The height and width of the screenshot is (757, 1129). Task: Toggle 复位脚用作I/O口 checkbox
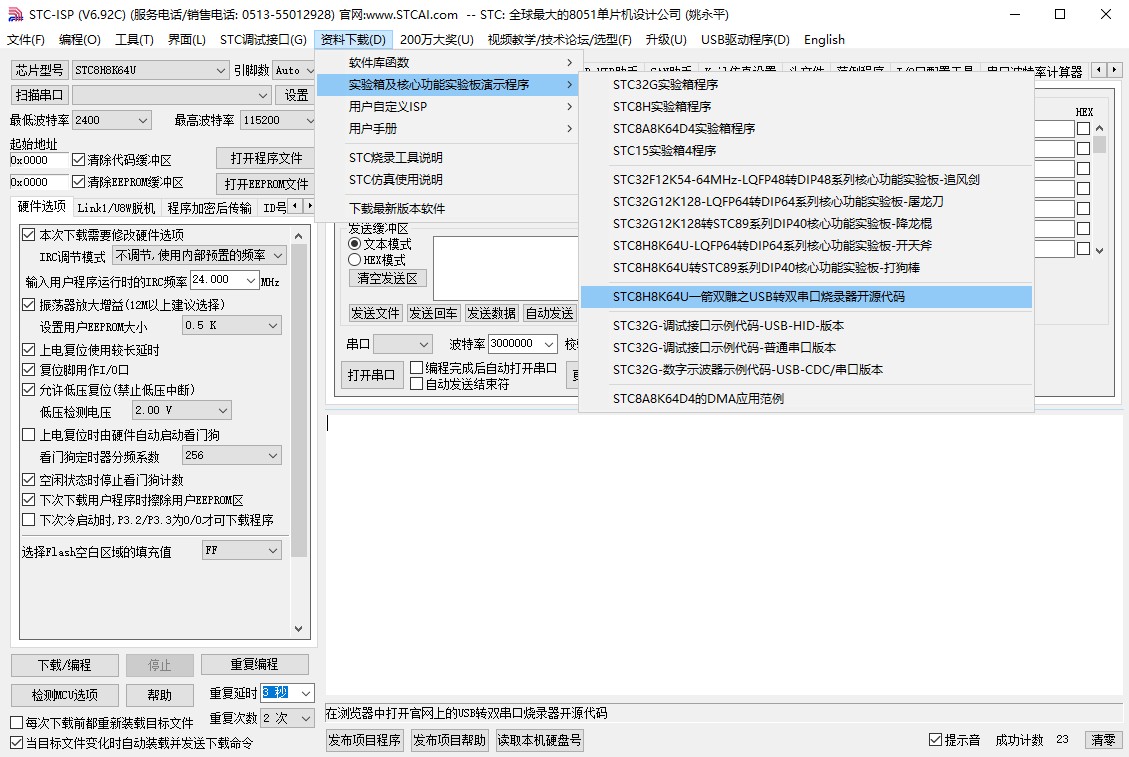pyautogui.click(x=29, y=370)
